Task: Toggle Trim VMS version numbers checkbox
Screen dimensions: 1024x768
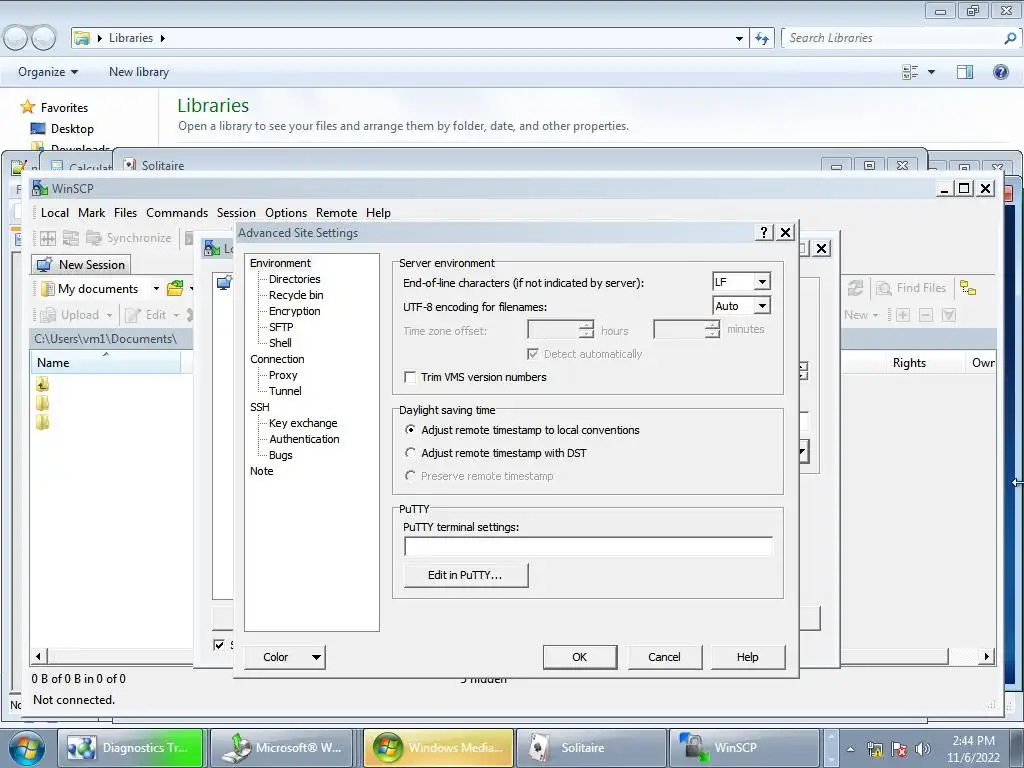Action: pos(410,377)
